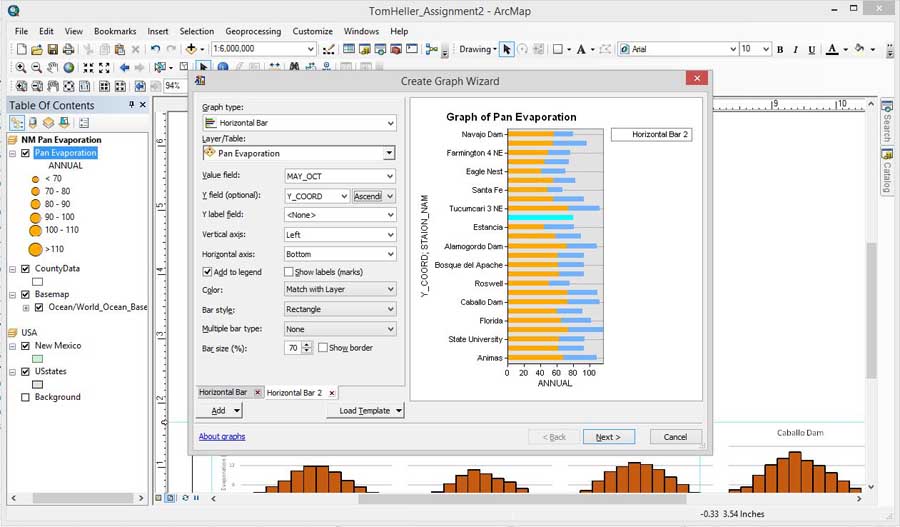The image size is (900, 527).
Task: Toggle USstates layer checkbox
Action: coord(25,372)
